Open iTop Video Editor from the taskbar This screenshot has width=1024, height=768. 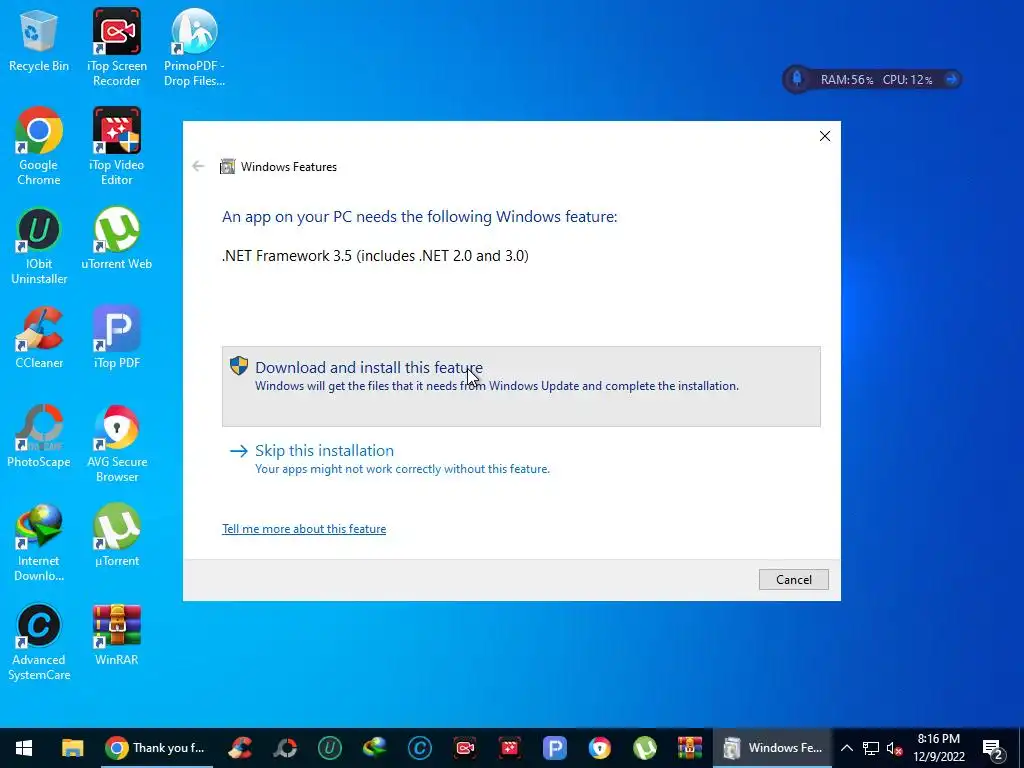point(509,748)
